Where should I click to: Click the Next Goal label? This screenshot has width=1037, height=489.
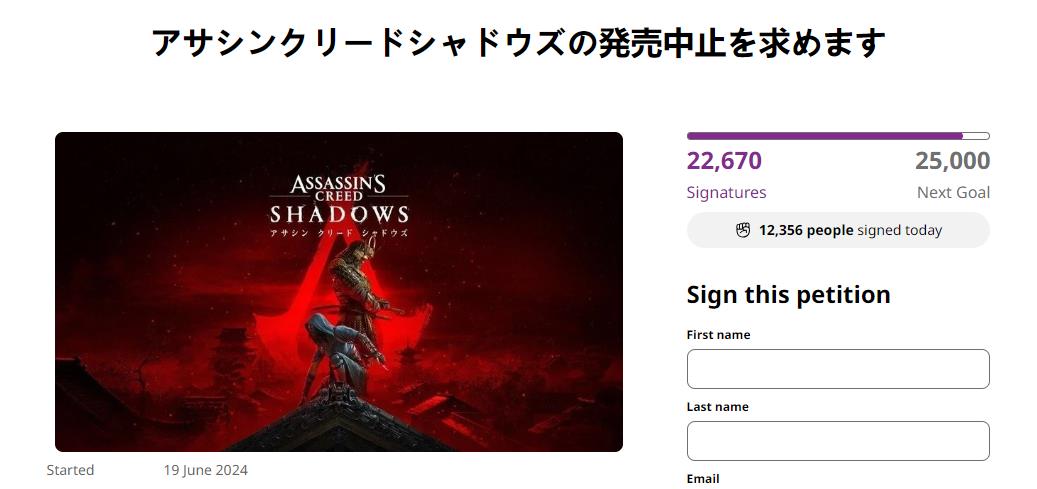coord(953,192)
